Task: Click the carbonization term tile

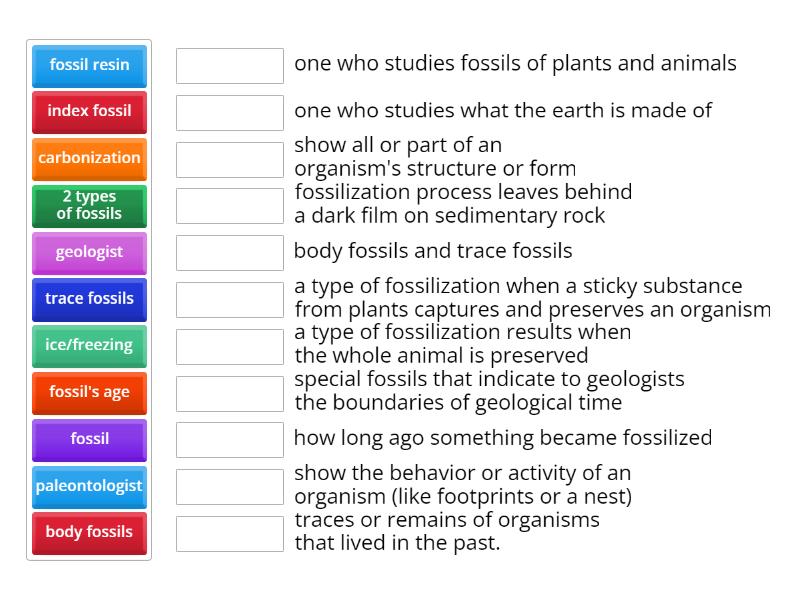Action: click(x=89, y=158)
